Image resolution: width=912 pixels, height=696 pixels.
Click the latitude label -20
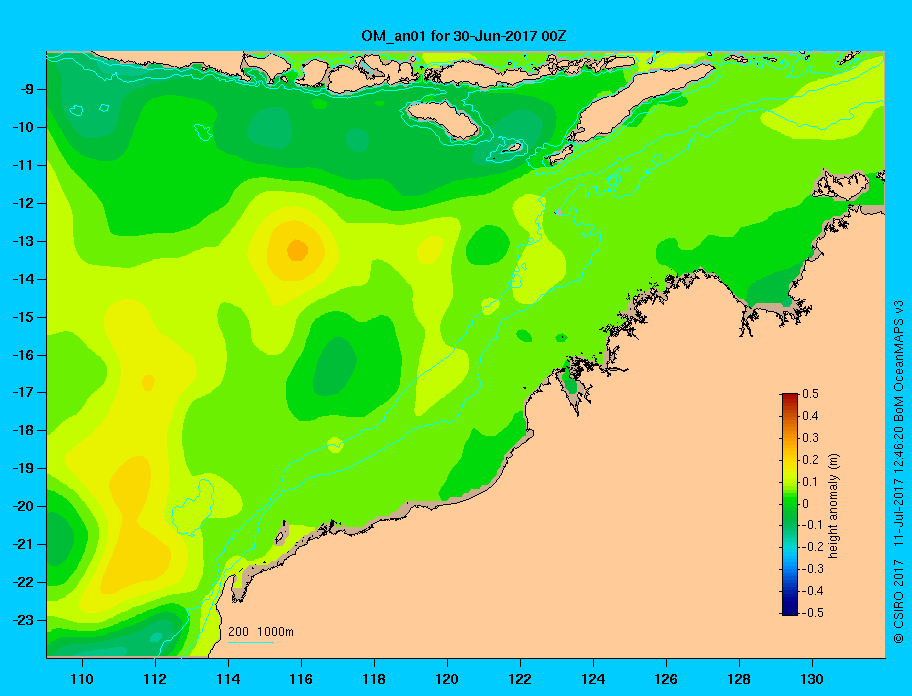point(23,506)
